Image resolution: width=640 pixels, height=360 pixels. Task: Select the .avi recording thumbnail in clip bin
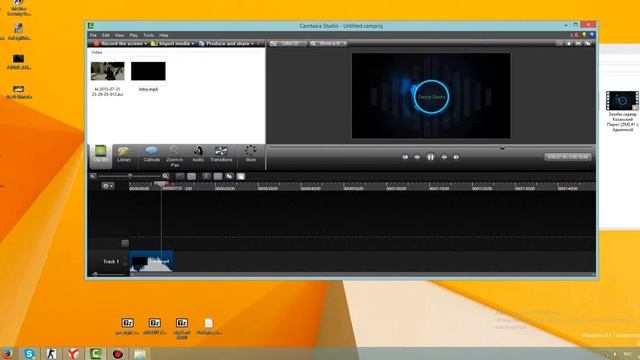click(x=107, y=71)
